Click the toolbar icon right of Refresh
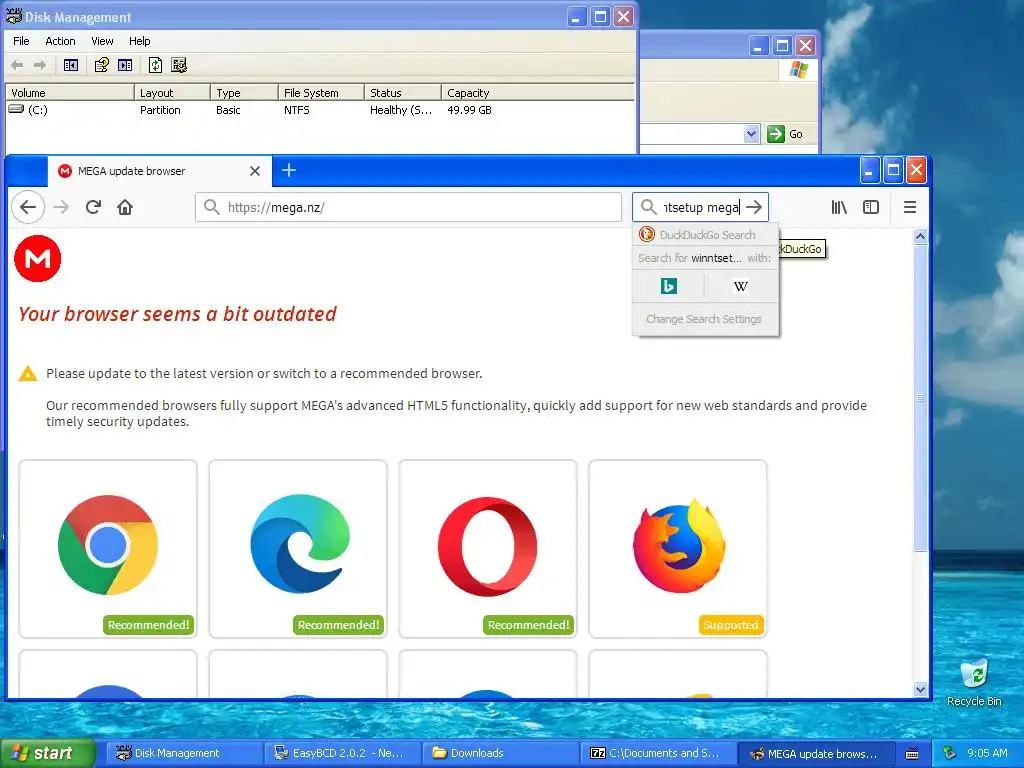The width and height of the screenshot is (1024, 768). [x=179, y=65]
